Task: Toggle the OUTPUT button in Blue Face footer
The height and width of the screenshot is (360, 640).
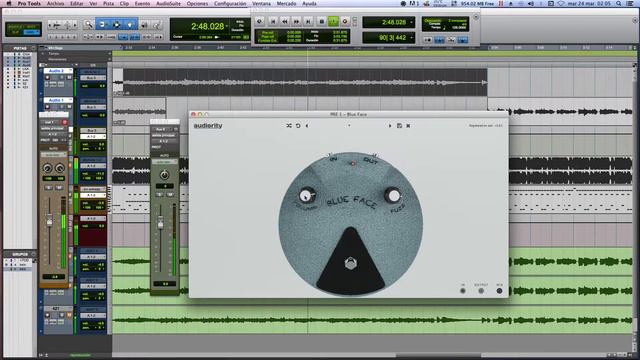Action: pyautogui.click(x=481, y=291)
